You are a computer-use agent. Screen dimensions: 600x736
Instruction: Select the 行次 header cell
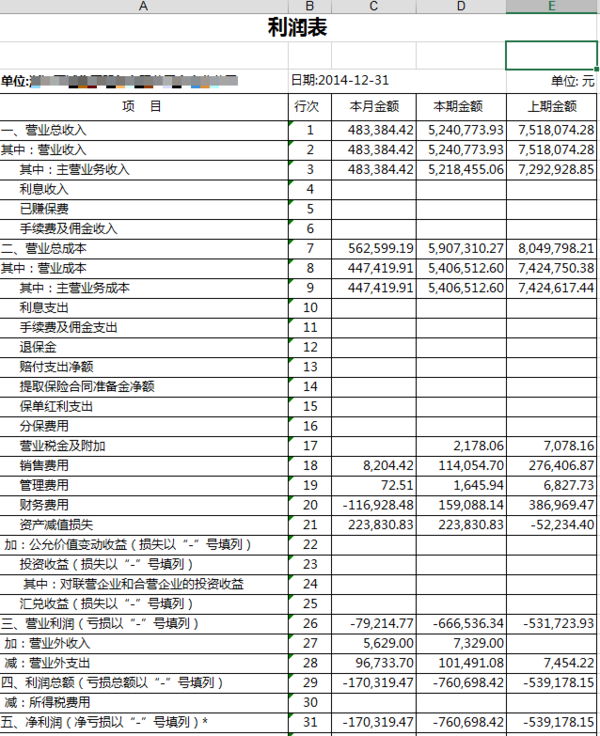(310, 107)
